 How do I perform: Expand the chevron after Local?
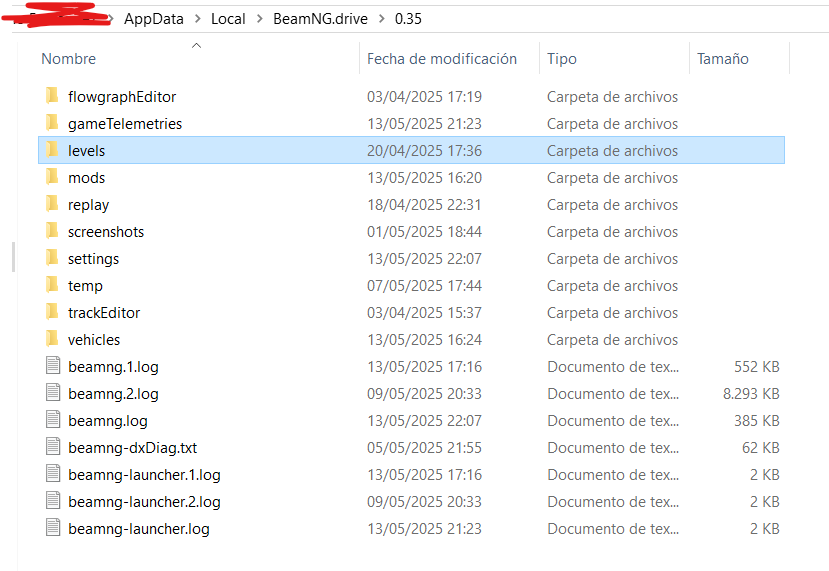click(260, 19)
